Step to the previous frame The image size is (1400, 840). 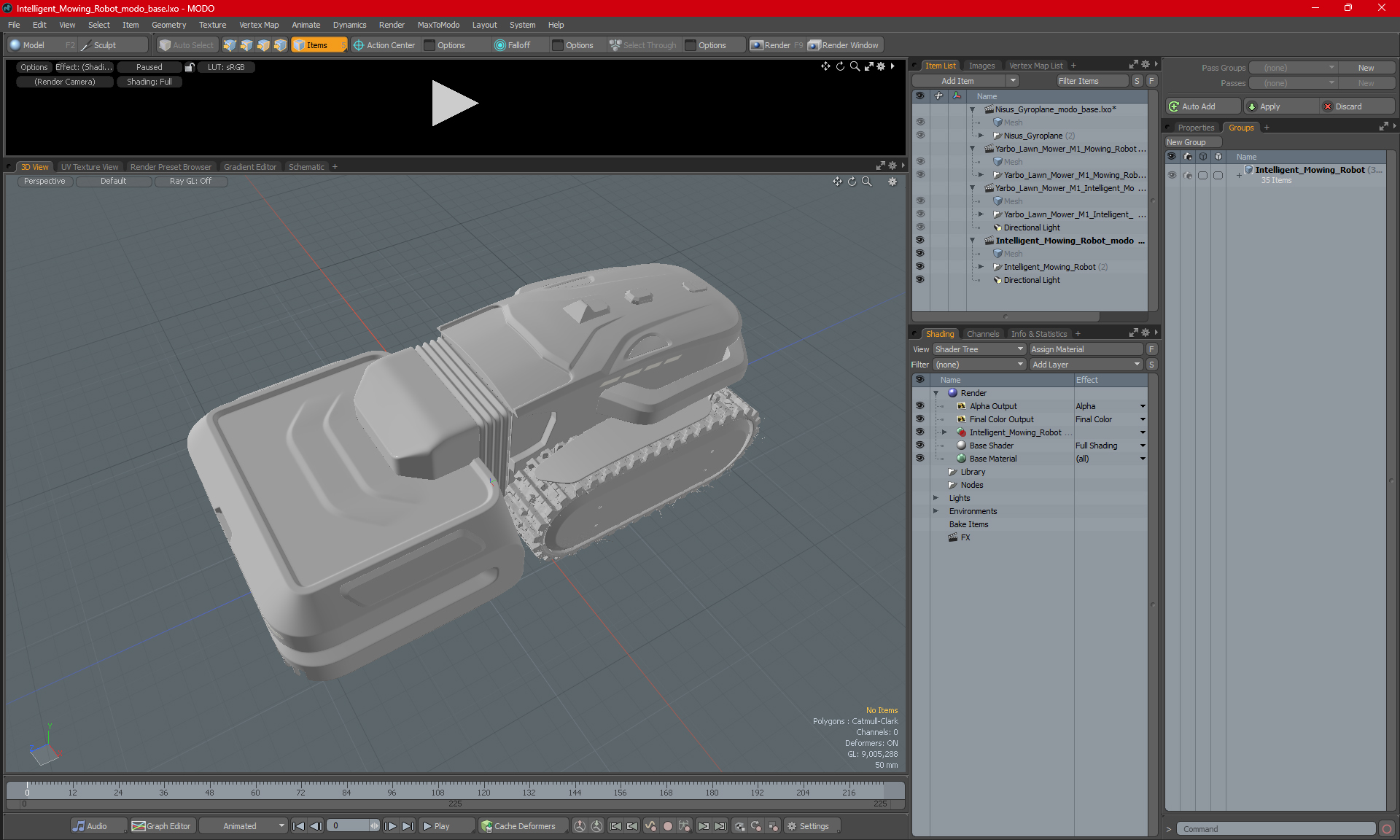point(316,826)
